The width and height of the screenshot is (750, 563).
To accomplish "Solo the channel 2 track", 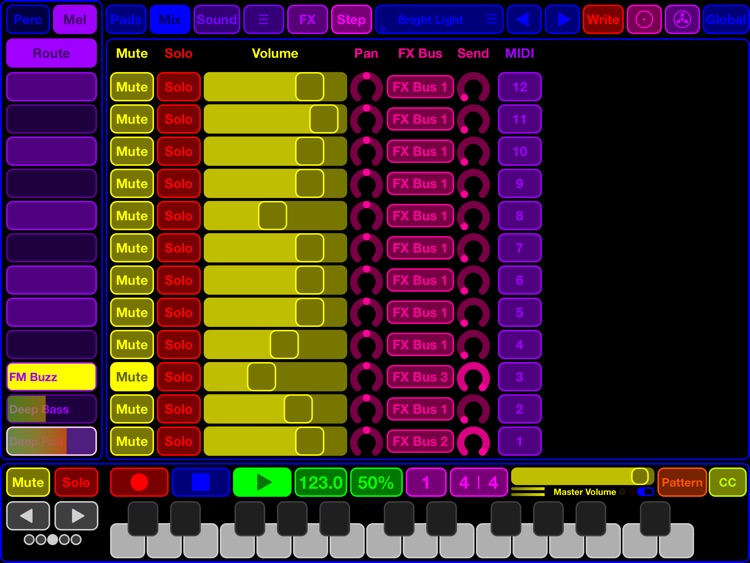I will point(178,409).
